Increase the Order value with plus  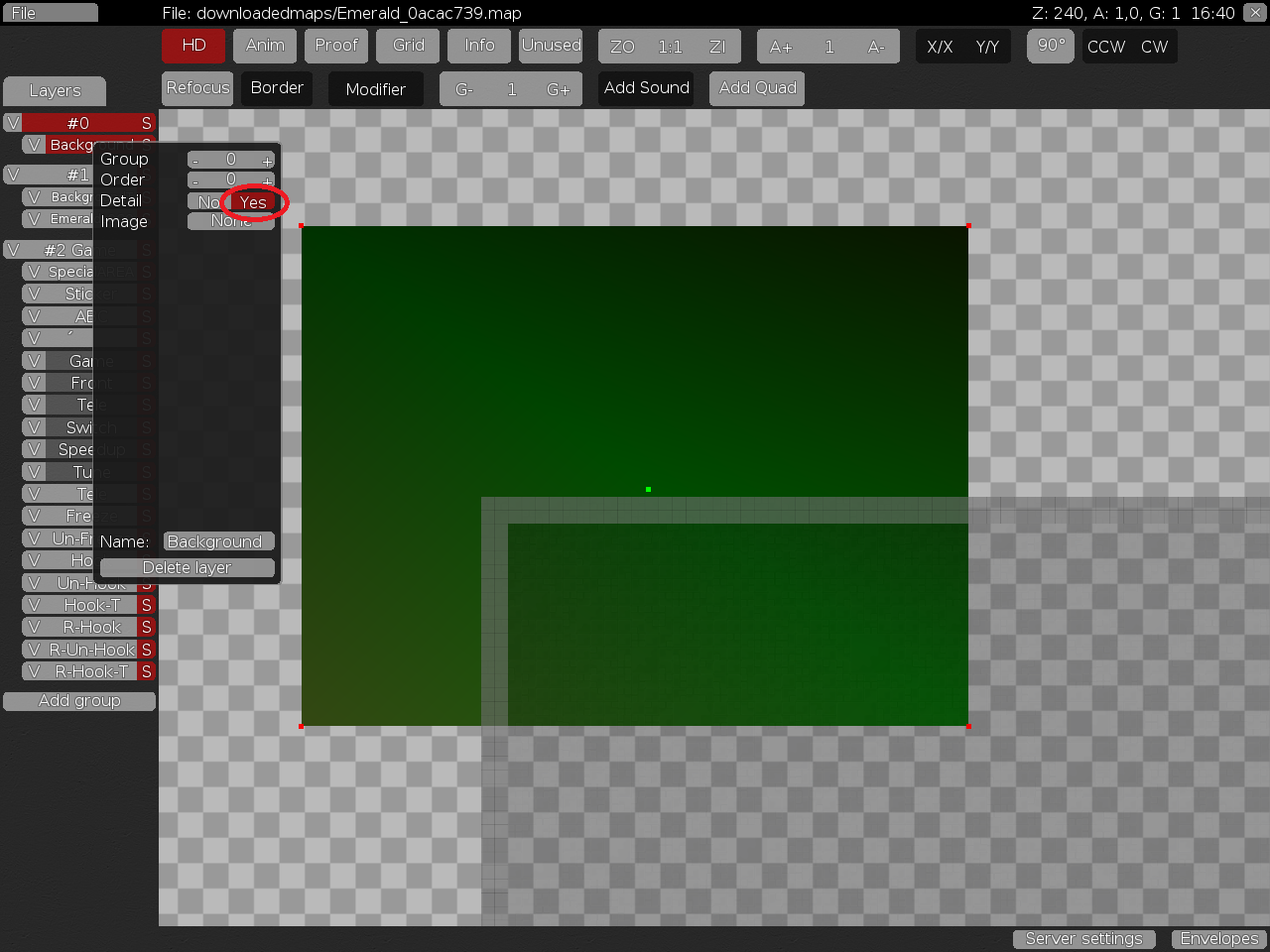click(x=267, y=180)
